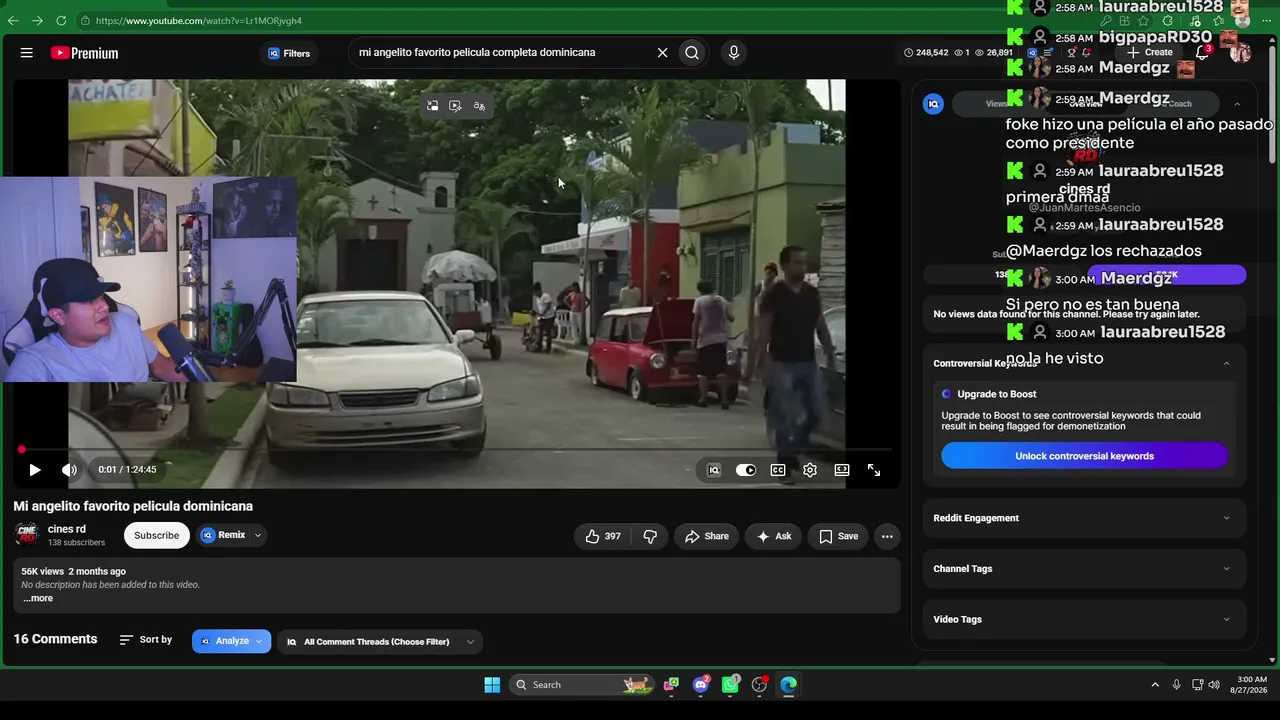This screenshot has width=1280, height=720.
Task: Open the vidIQ player control icon
Action: (714, 470)
